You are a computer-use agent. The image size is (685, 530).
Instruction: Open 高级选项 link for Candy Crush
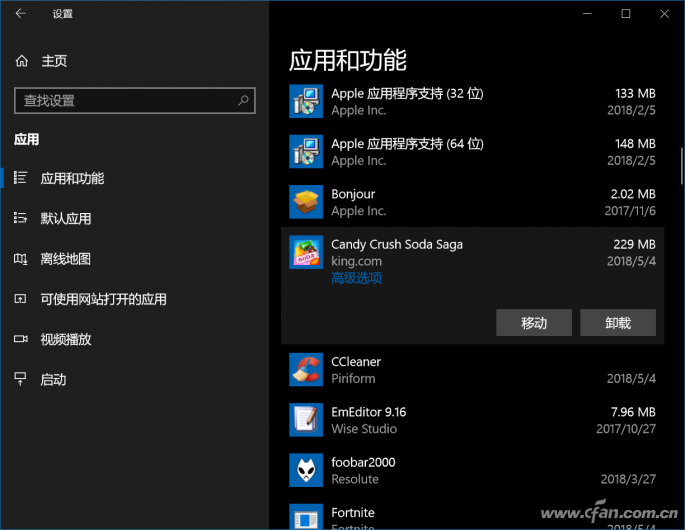point(356,278)
